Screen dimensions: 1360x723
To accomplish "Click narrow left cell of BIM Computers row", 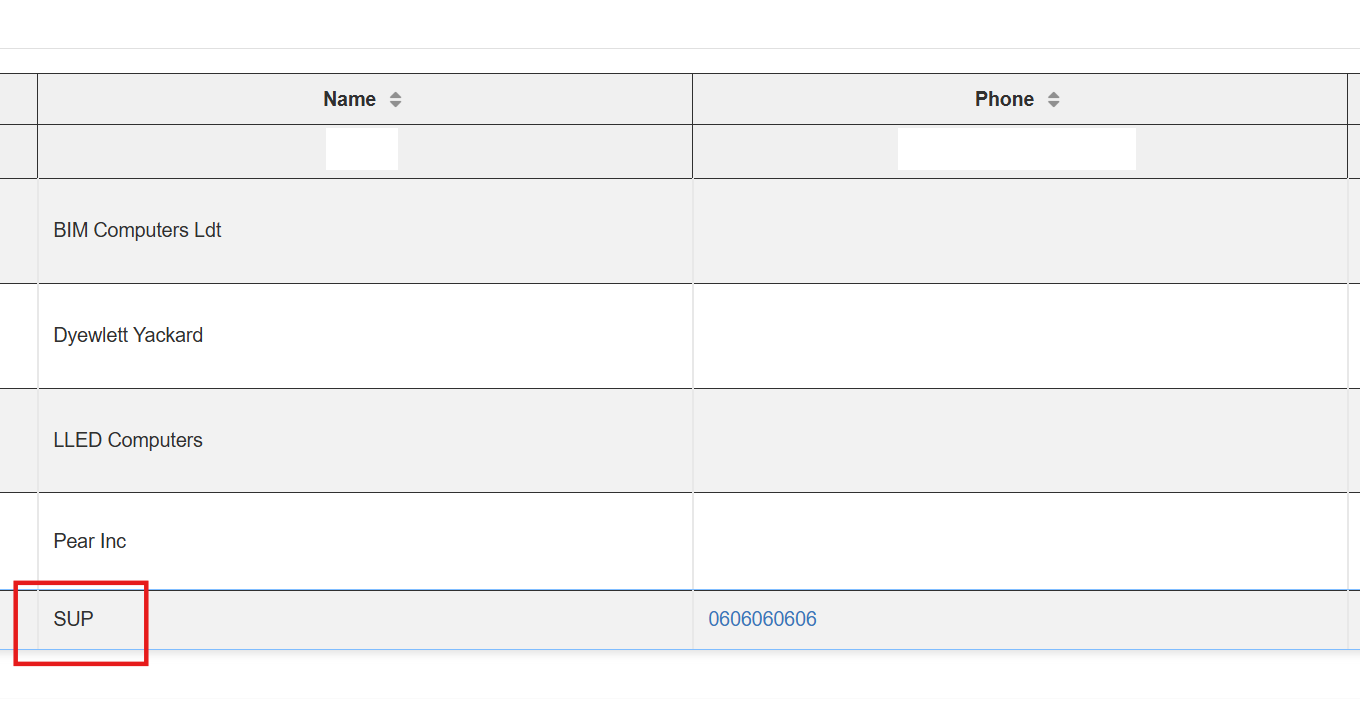I will (x=18, y=231).
